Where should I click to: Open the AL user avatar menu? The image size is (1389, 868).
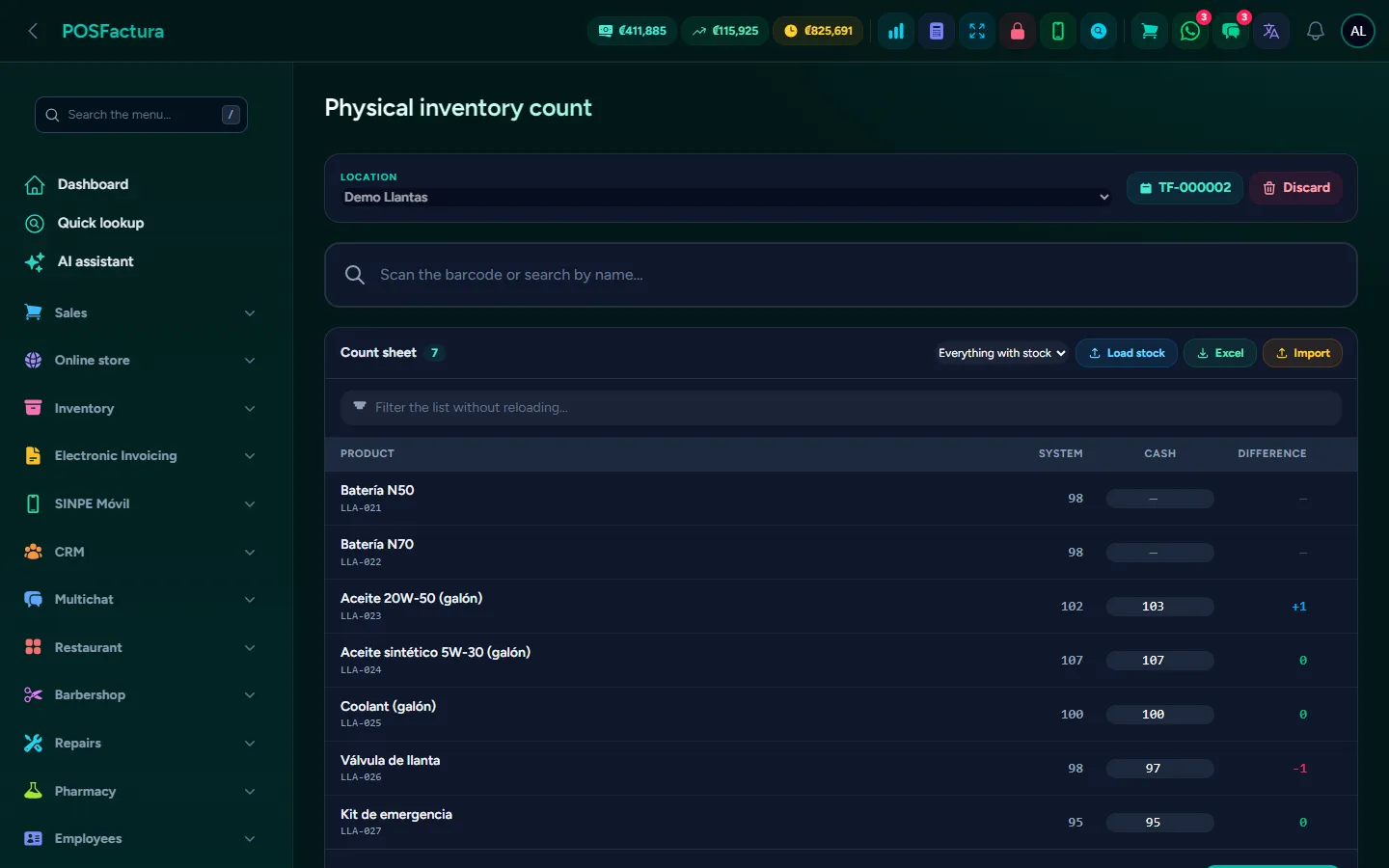1358,31
